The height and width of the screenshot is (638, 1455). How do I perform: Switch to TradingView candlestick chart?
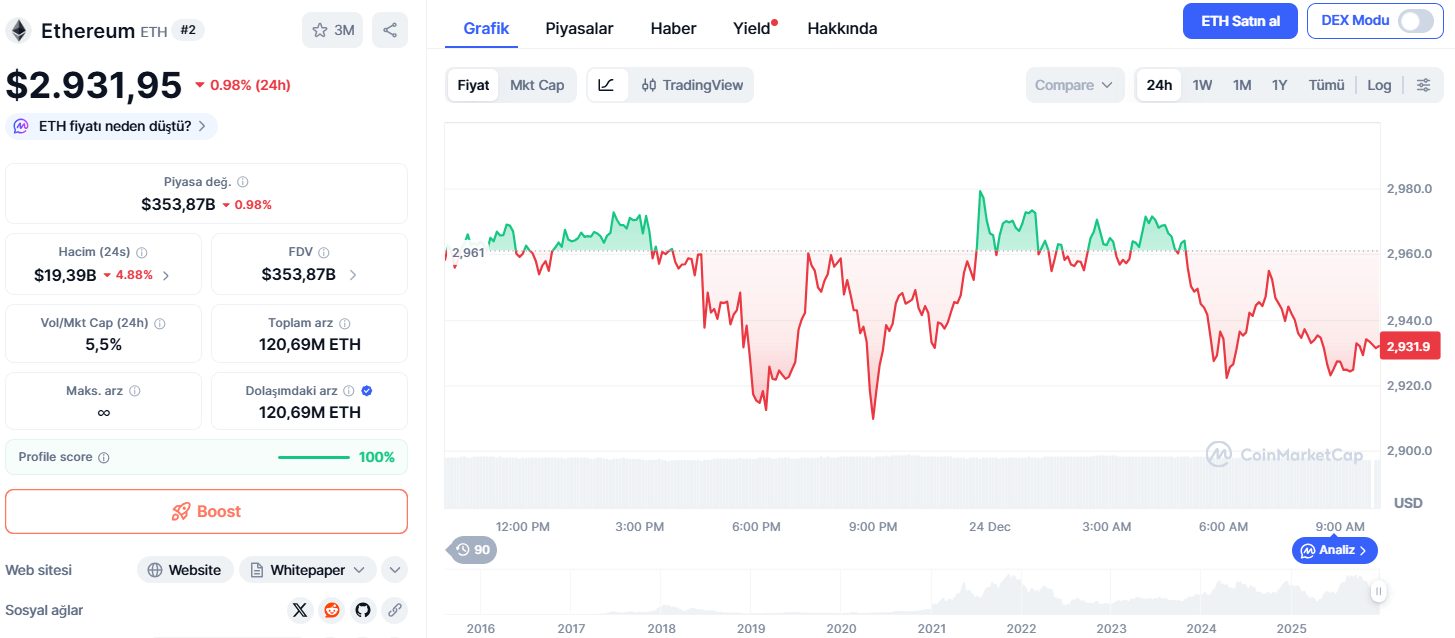[x=692, y=85]
